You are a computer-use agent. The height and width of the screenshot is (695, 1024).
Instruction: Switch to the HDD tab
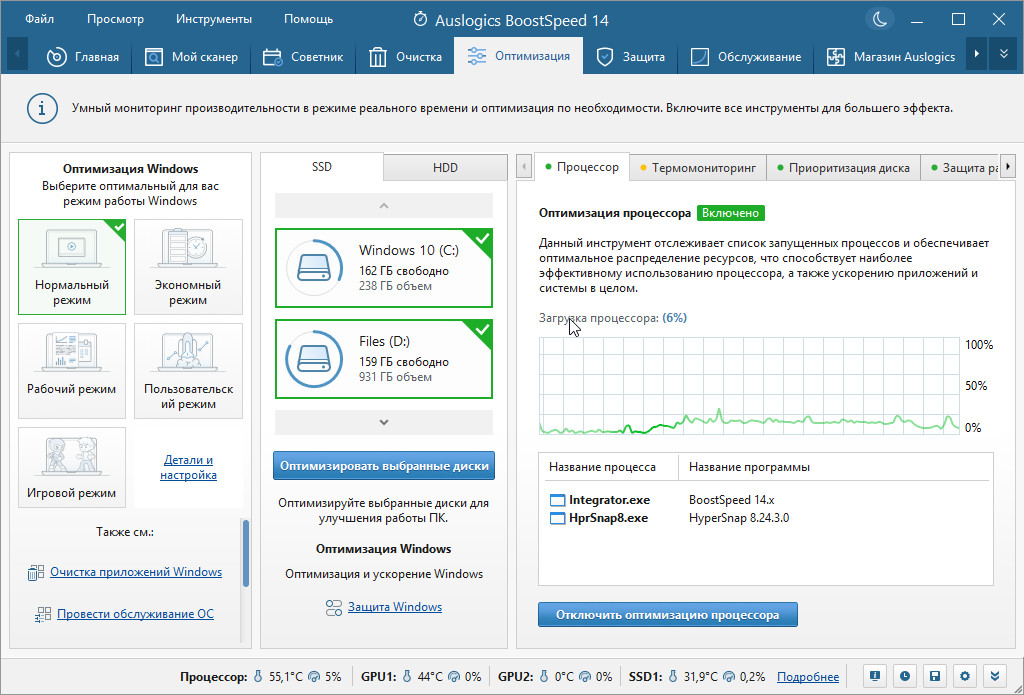445,168
